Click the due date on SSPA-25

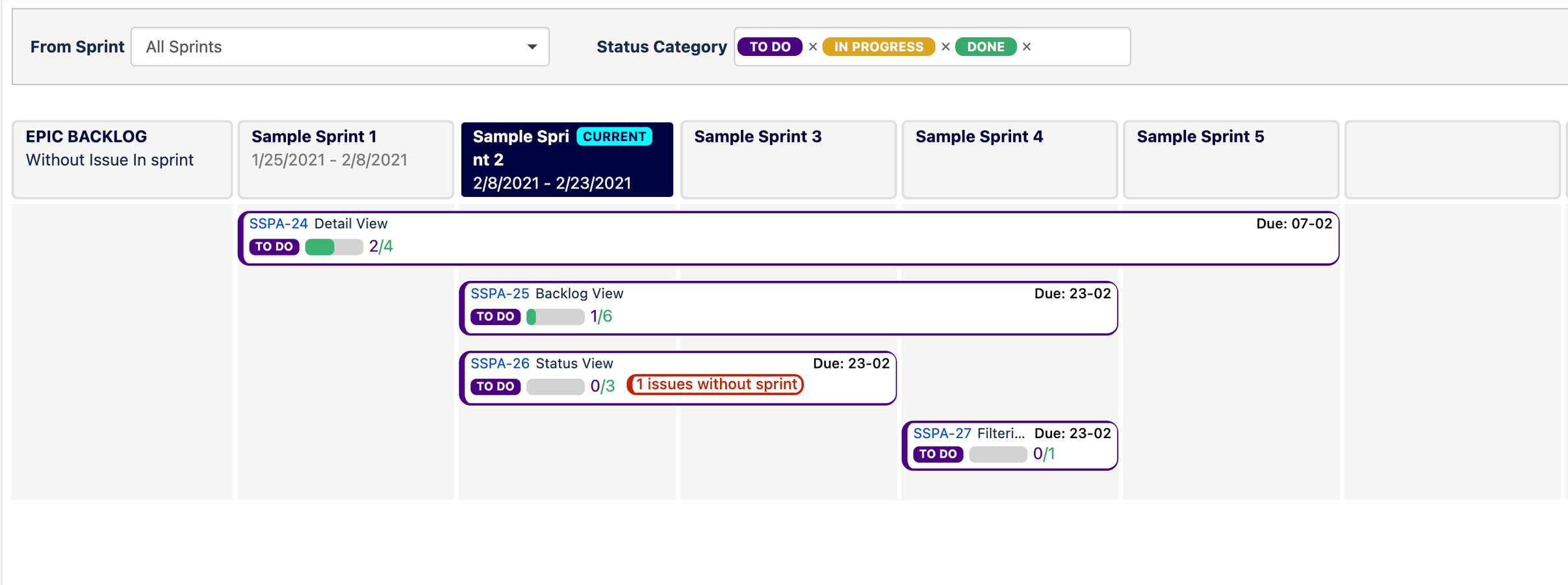point(1073,294)
